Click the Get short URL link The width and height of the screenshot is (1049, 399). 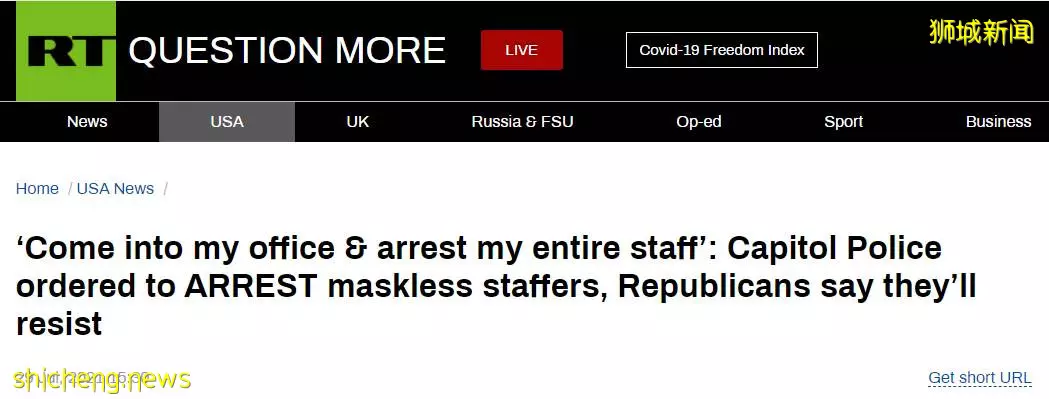click(979, 378)
